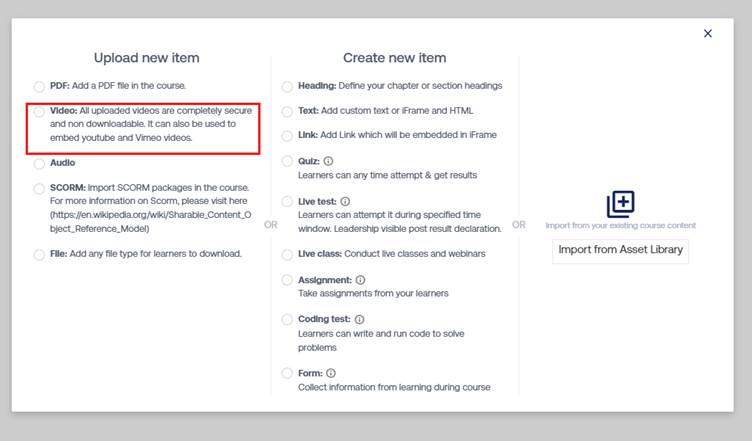752x441 pixels.
Task: Choose the Video upload radio button
Action: point(39,111)
